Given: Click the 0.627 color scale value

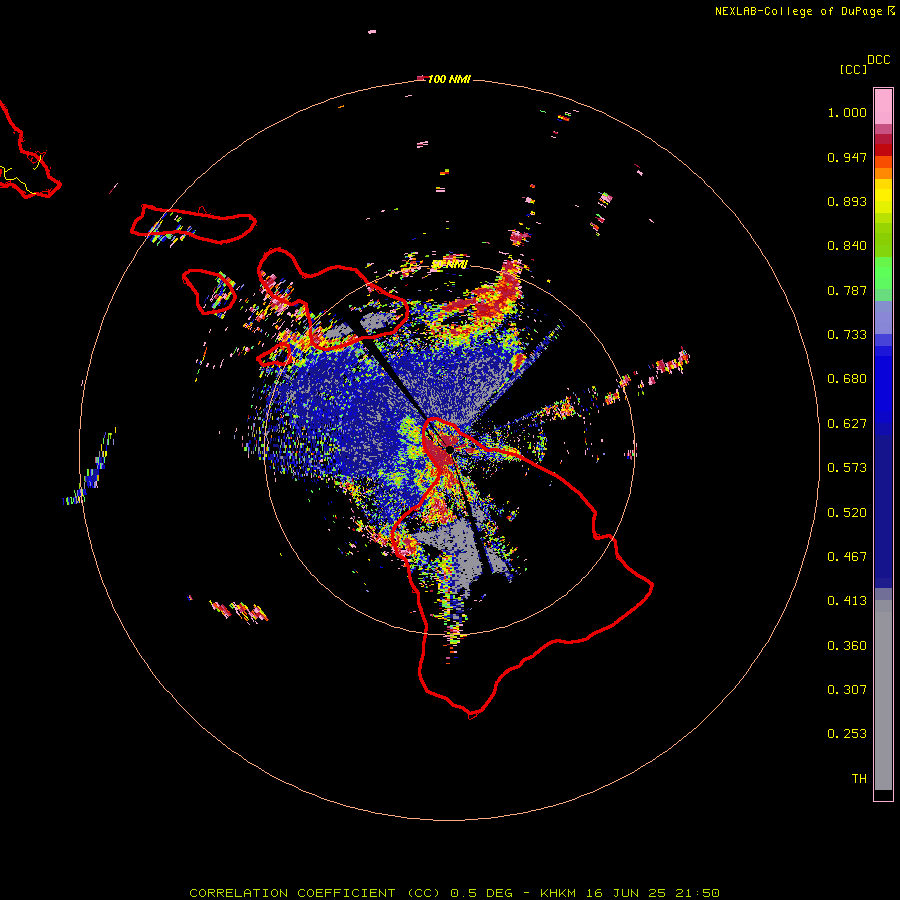Looking at the screenshot, I should tap(847, 424).
